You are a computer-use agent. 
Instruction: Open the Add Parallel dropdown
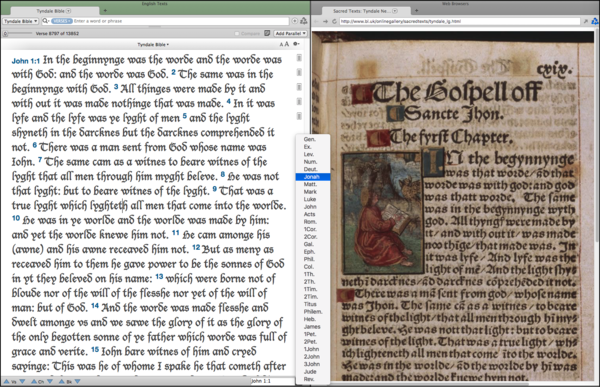[290, 33]
